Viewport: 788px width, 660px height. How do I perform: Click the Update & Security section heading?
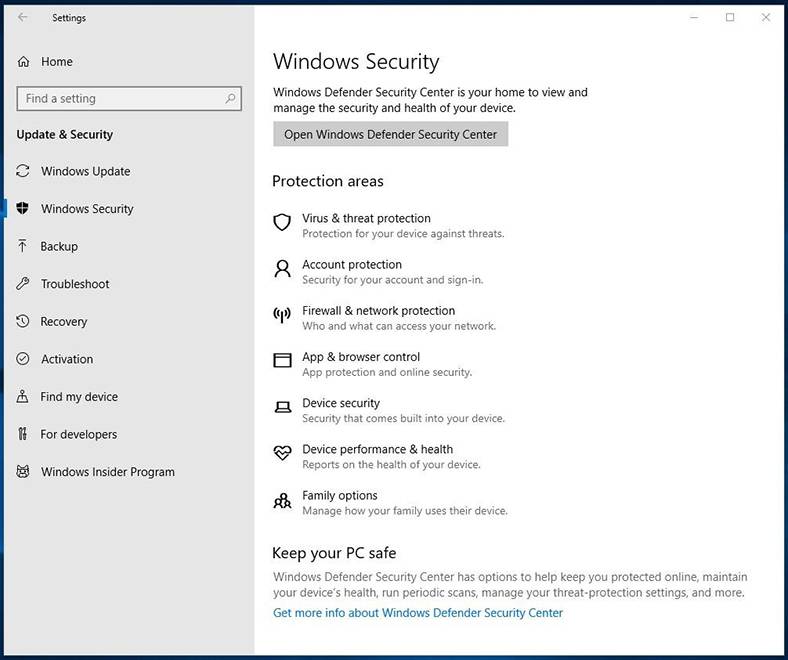click(64, 135)
